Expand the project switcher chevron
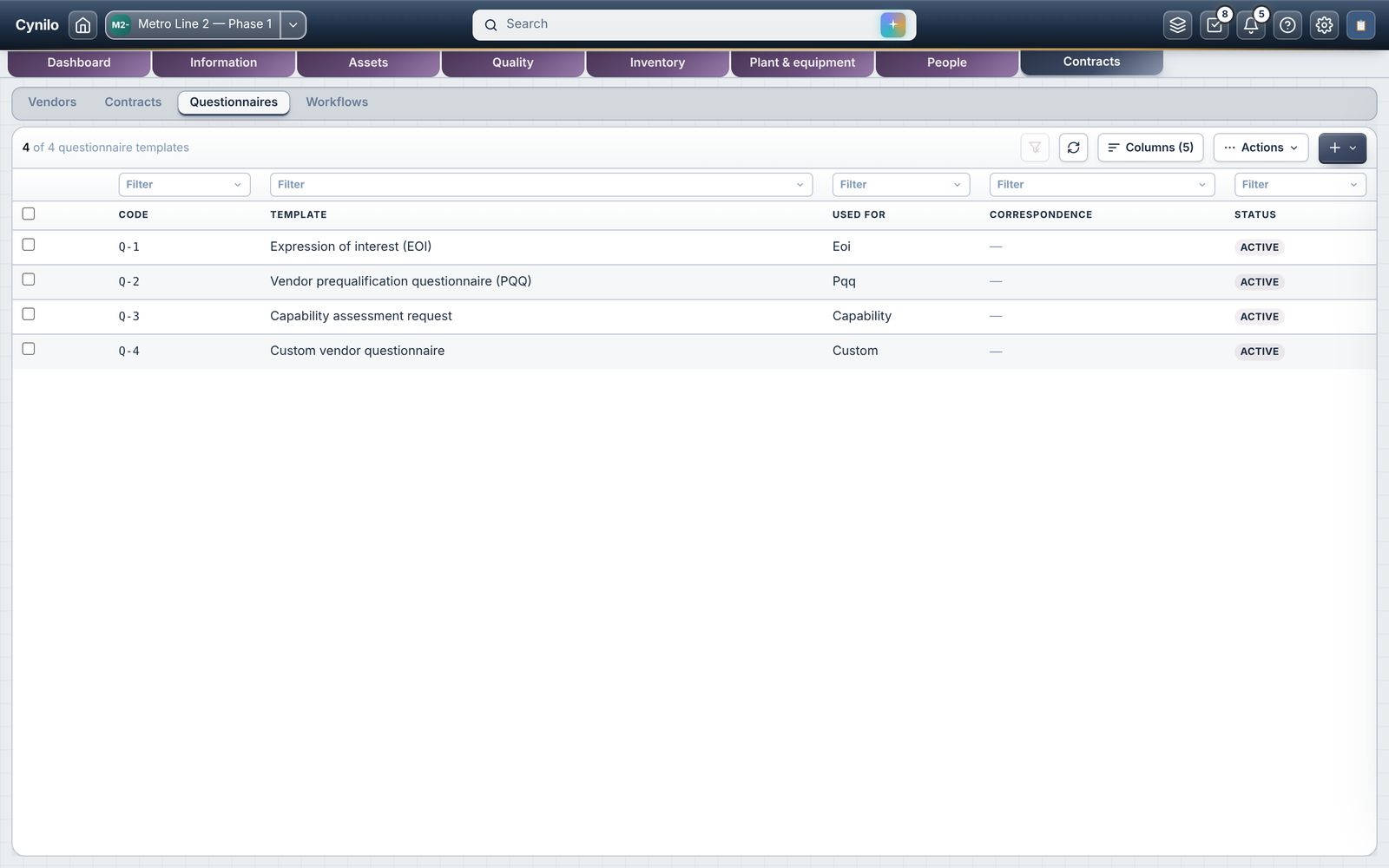The height and width of the screenshot is (868, 1389). point(293,25)
